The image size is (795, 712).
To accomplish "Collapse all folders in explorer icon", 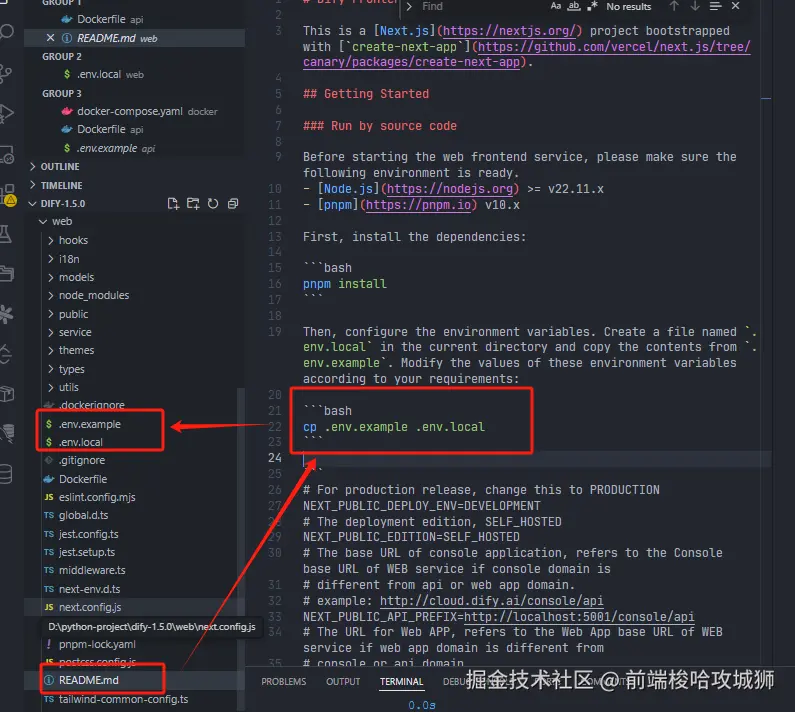I will coord(233,204).
